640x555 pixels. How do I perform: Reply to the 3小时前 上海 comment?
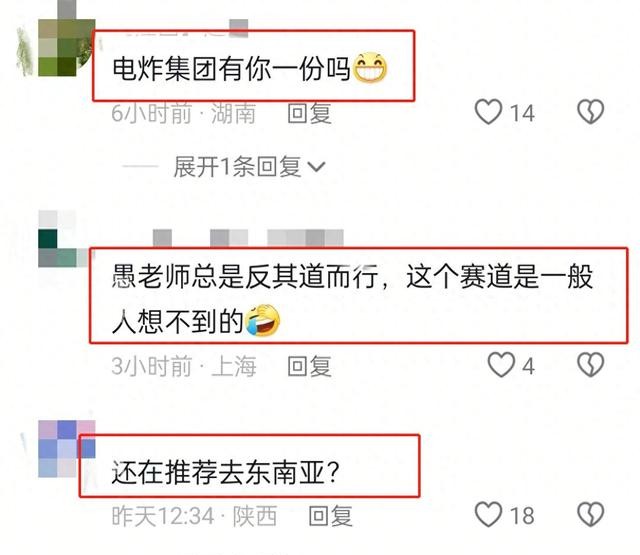309,366
